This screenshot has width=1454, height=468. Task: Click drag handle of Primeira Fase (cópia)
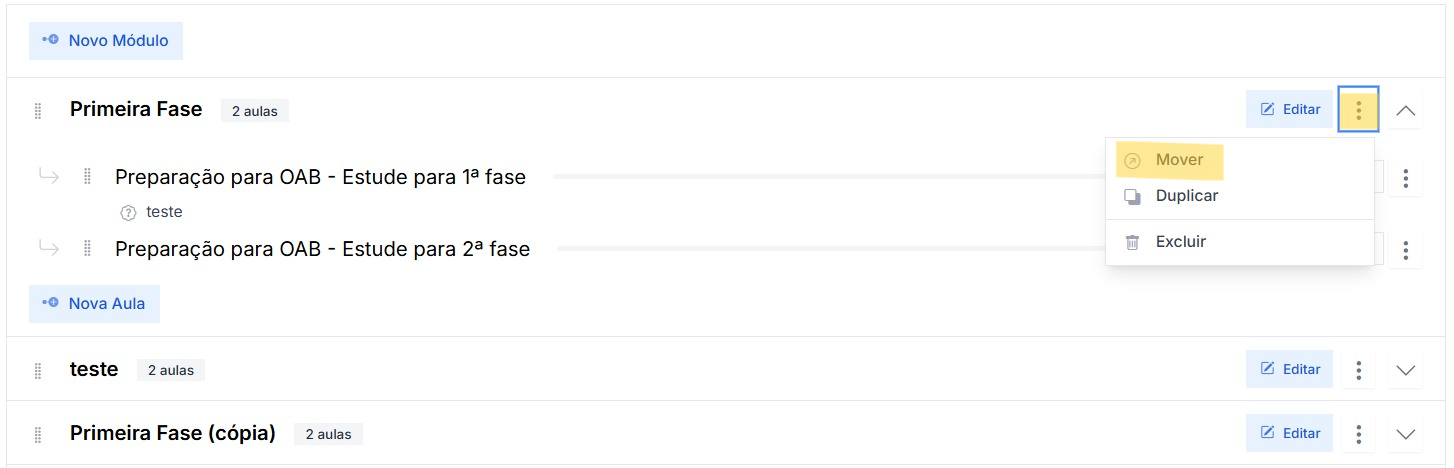[38, 434]
